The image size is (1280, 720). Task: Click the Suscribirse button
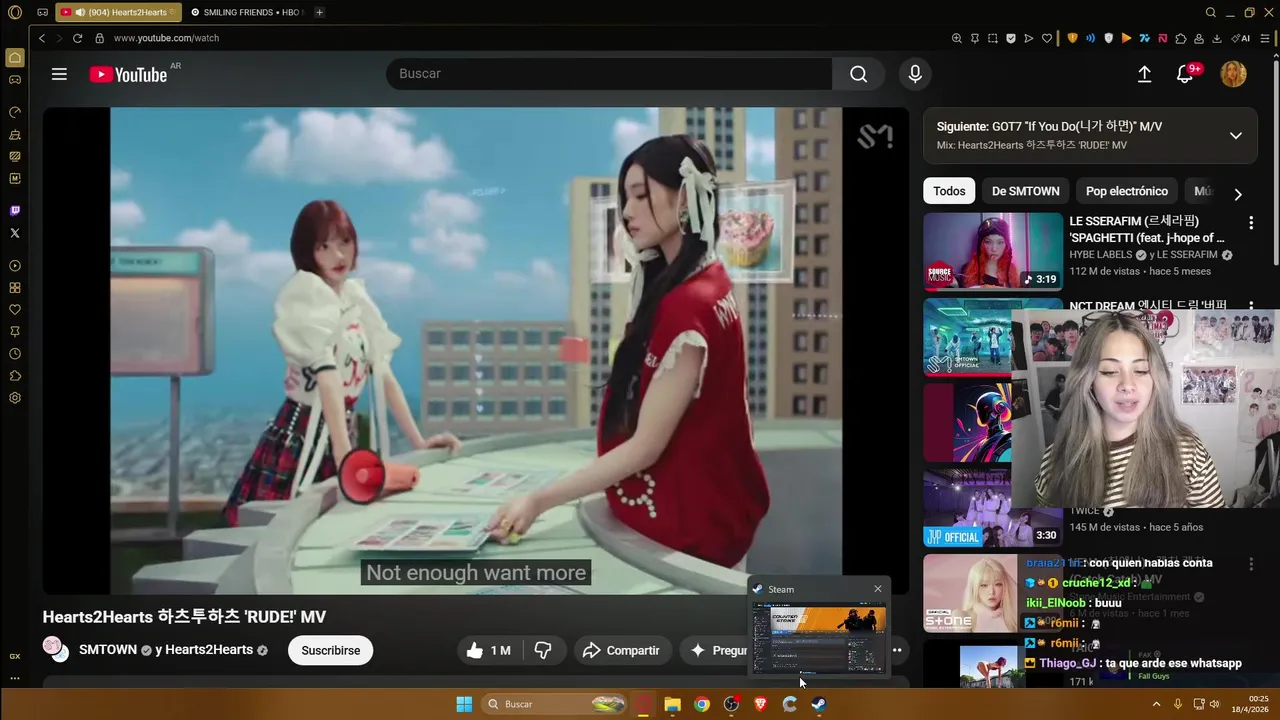tap(330, 650)
